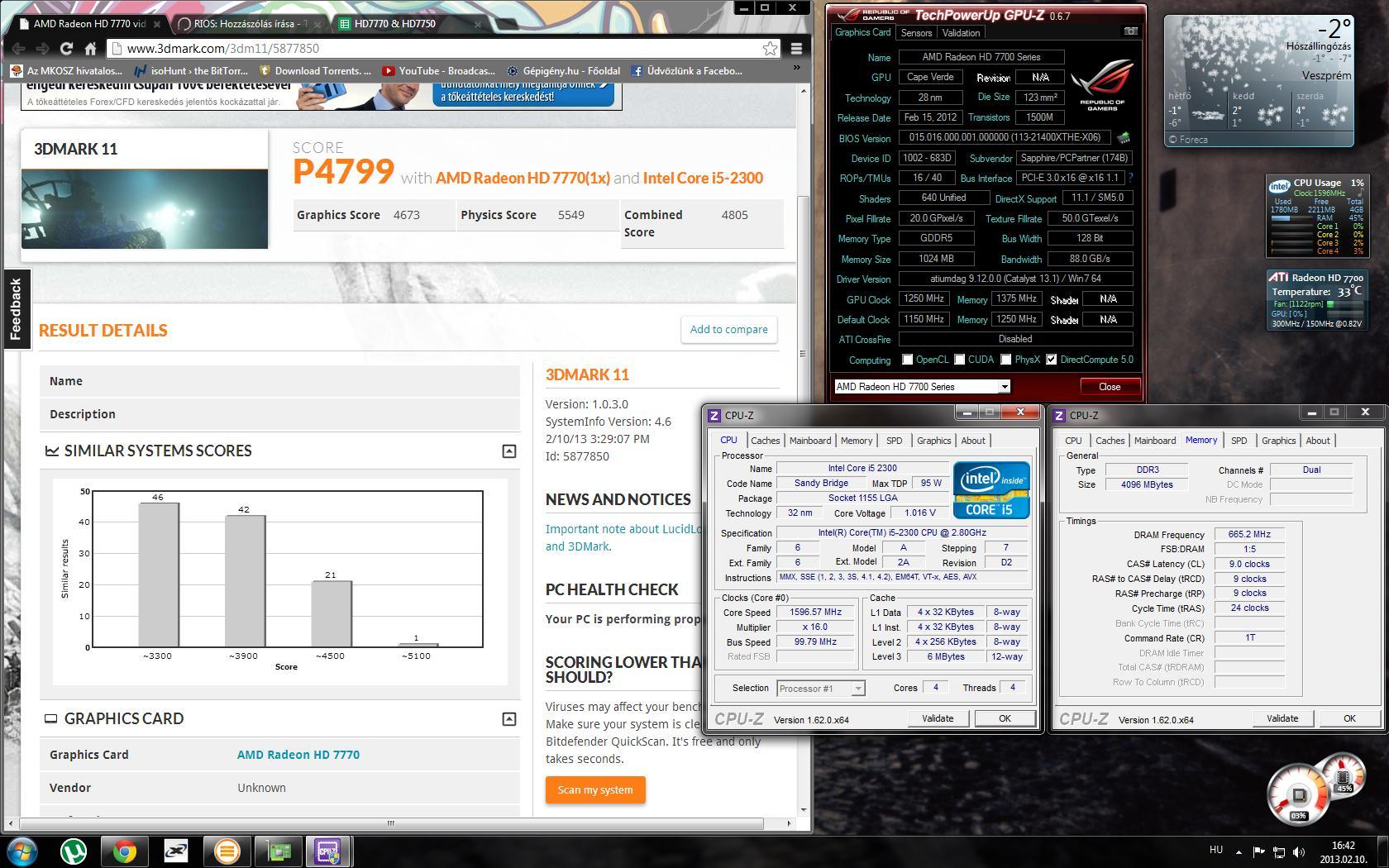Screen dimensions: 1389x868
Task: Switch to the GPU-Z Validation tab
Action: point(961,33)
